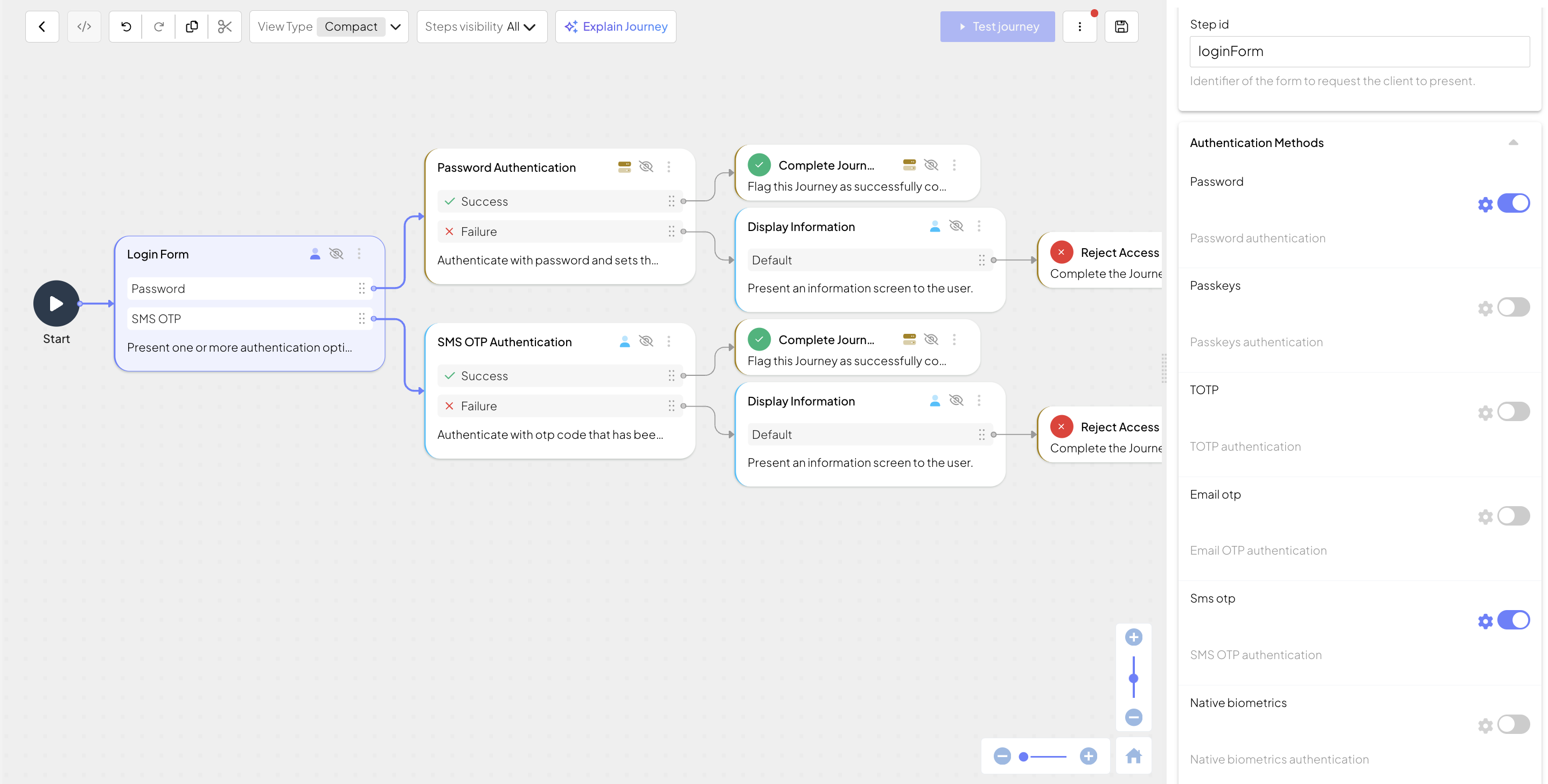Click the Explain Journey button
The image size is (1548, 784).
(616, 26)
